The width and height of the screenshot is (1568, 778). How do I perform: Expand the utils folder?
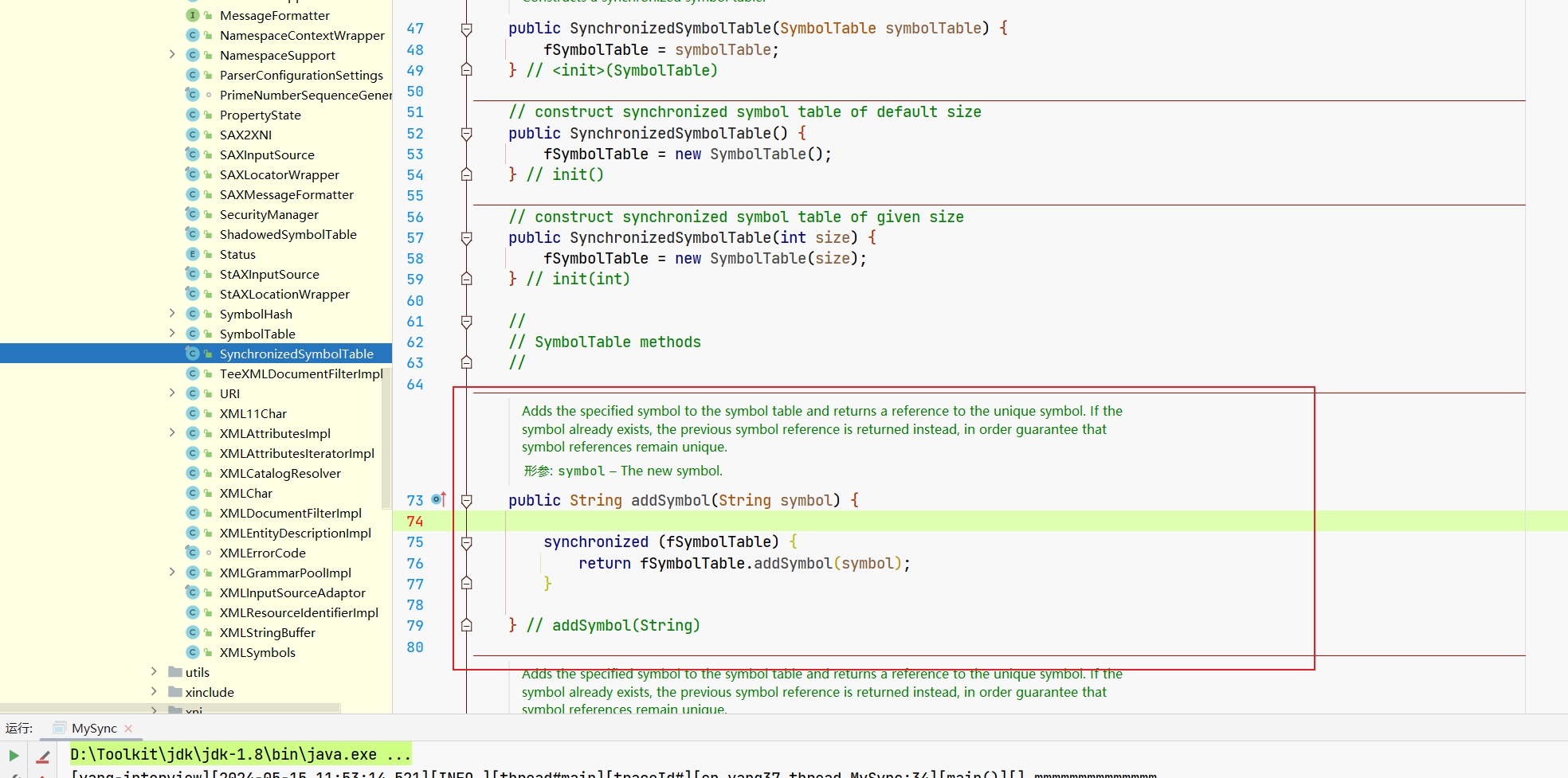click(x=154, y=672)
